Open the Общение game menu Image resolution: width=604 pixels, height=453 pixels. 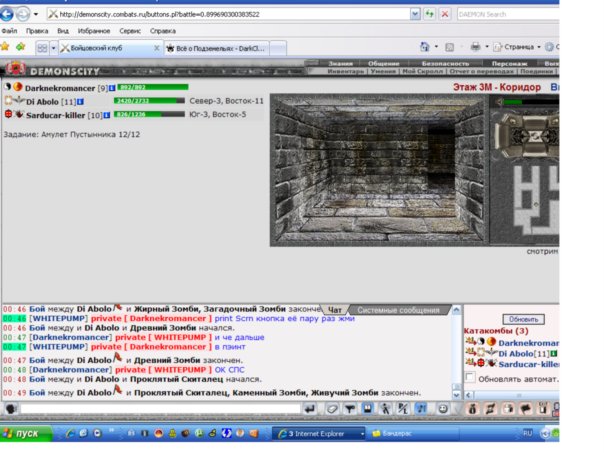pos(383,64)
